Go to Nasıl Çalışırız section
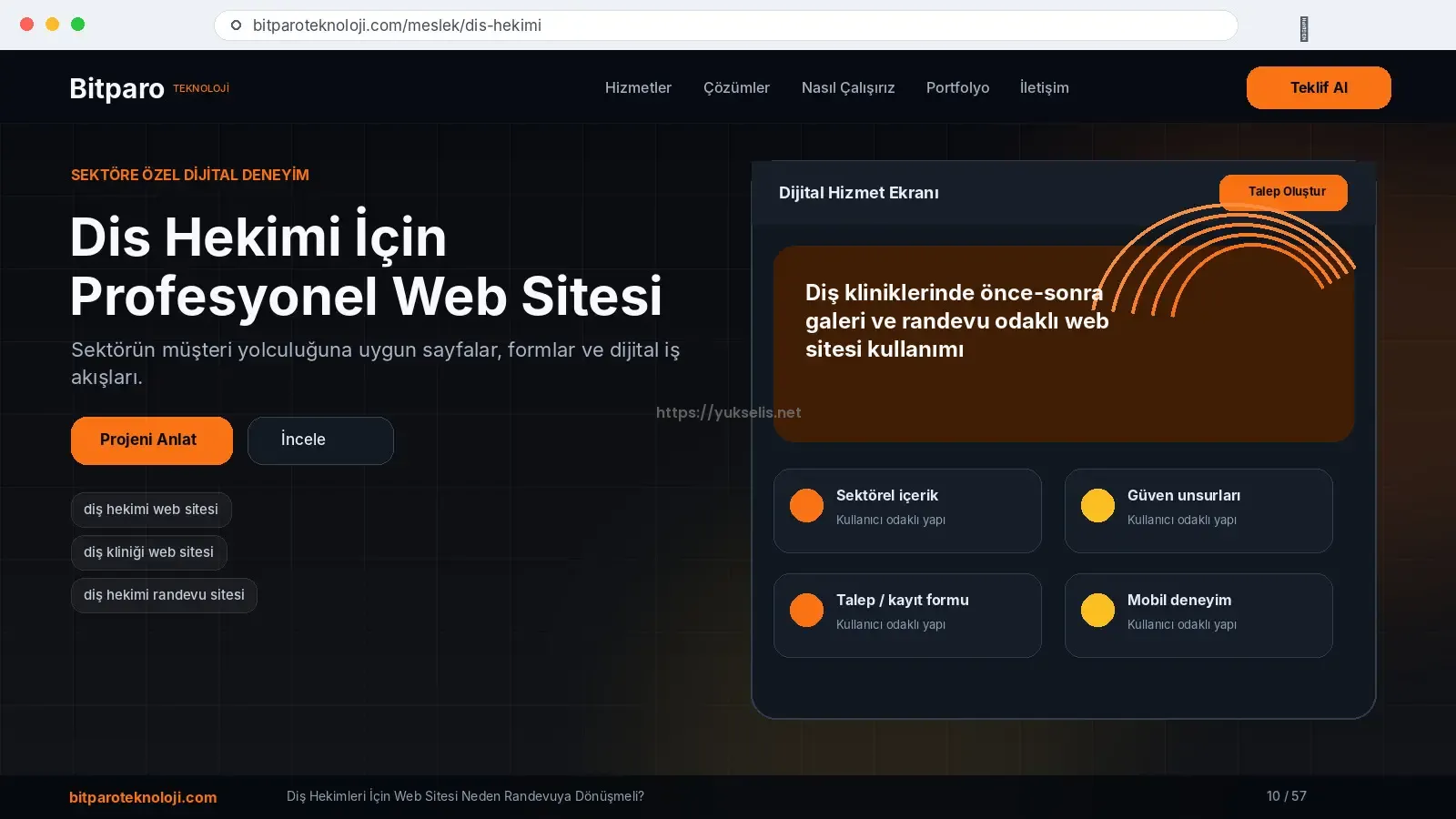The height and width of the screenshot is (819, 1456). [848, 87]
